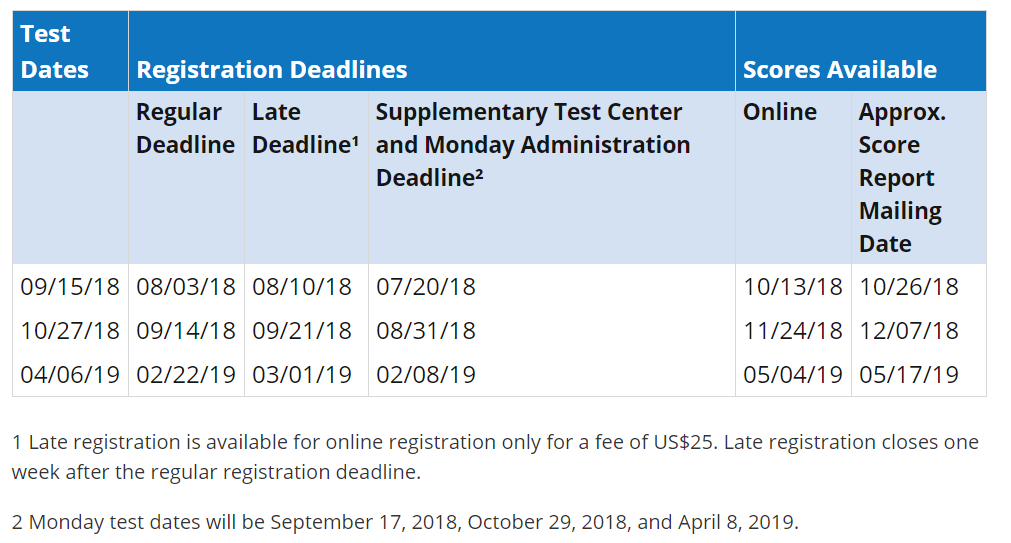Click footnote 2 about Monday test dates
The height and width of the screenshot is (543, 1011).
405,522
